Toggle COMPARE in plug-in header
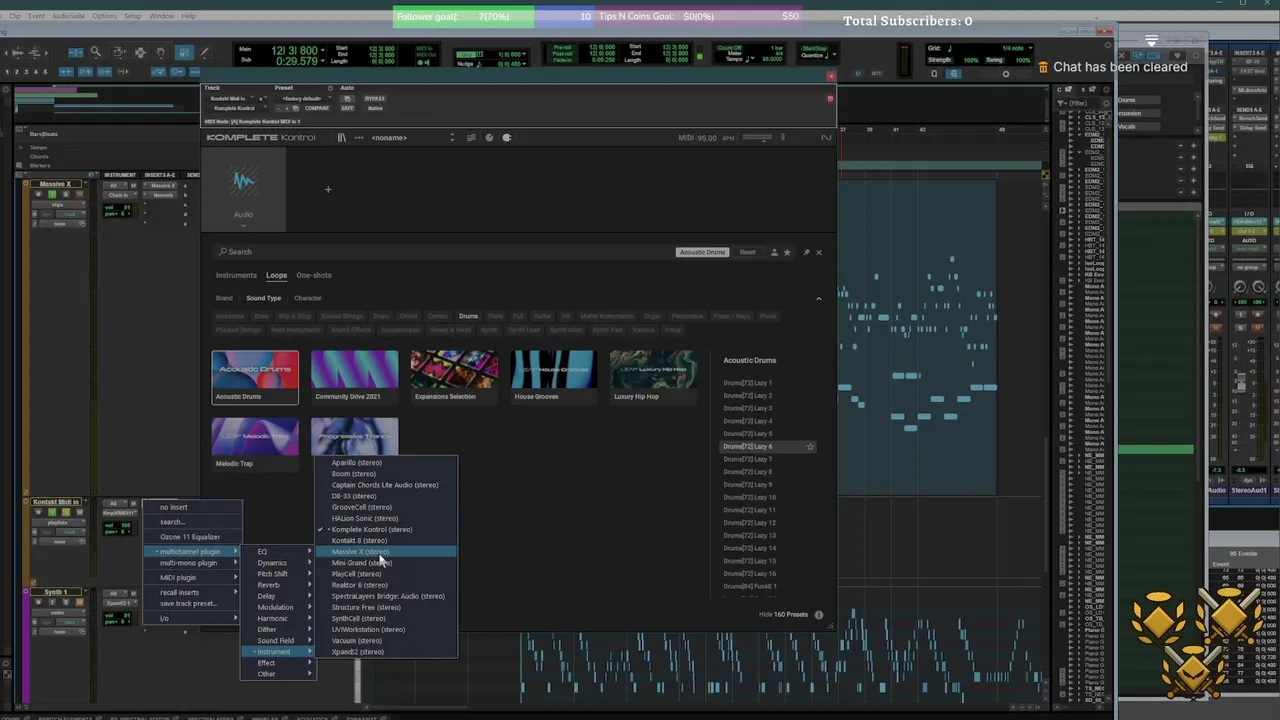The width and height of the screenshot is (1280, 720). (x=317, y=108)
